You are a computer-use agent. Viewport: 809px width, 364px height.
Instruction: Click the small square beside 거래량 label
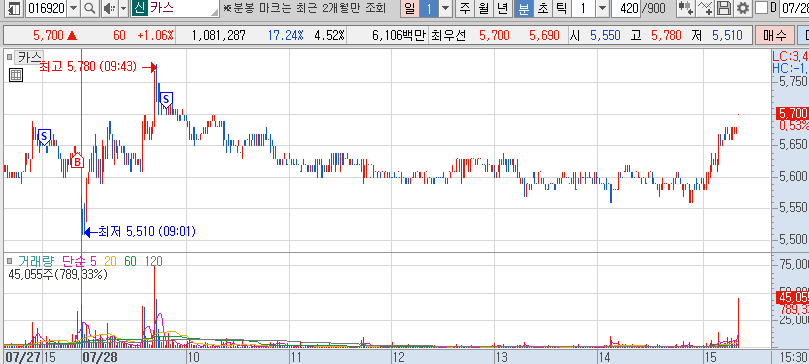(x=9, y=261)
